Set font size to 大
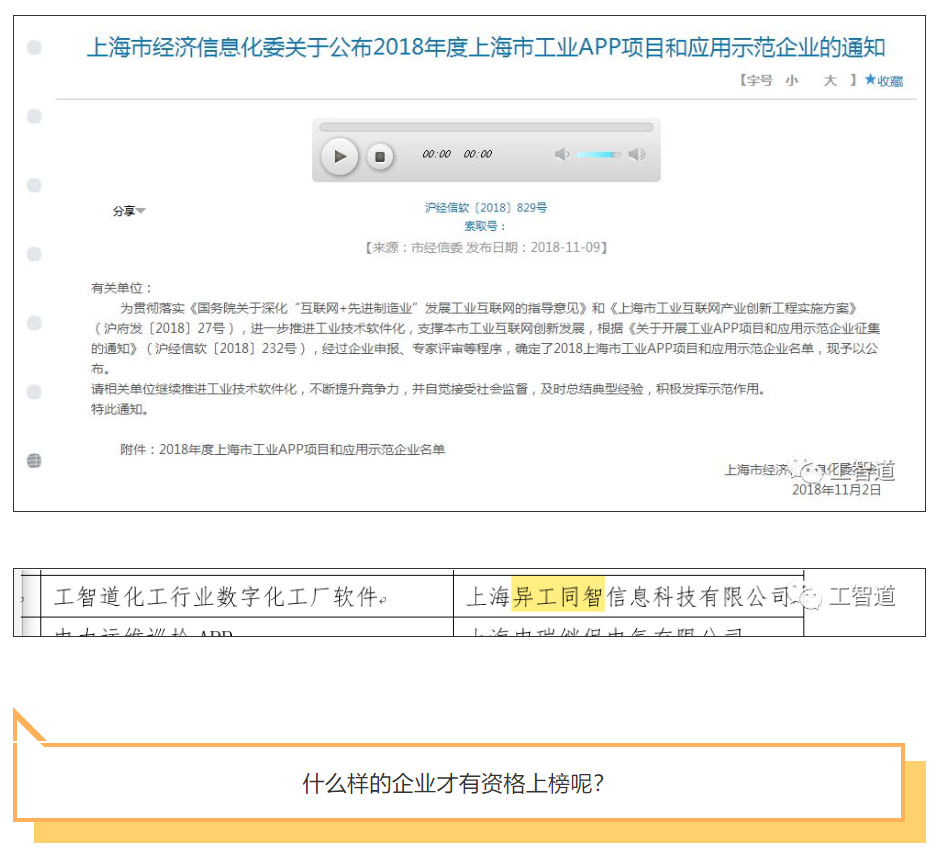This screenshot has width=947, height=865. (830, 81)
